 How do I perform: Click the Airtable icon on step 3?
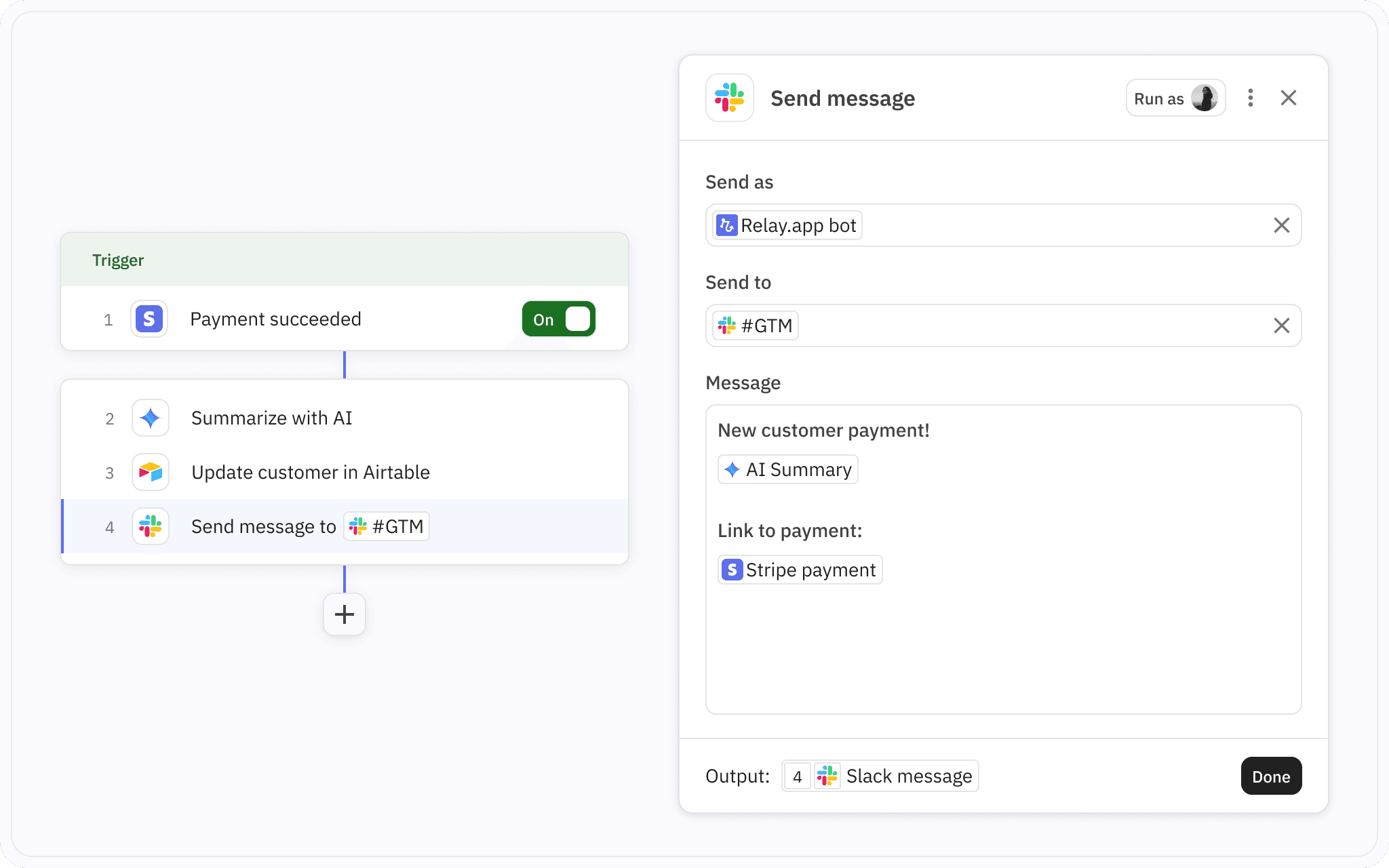click(150, 472)
